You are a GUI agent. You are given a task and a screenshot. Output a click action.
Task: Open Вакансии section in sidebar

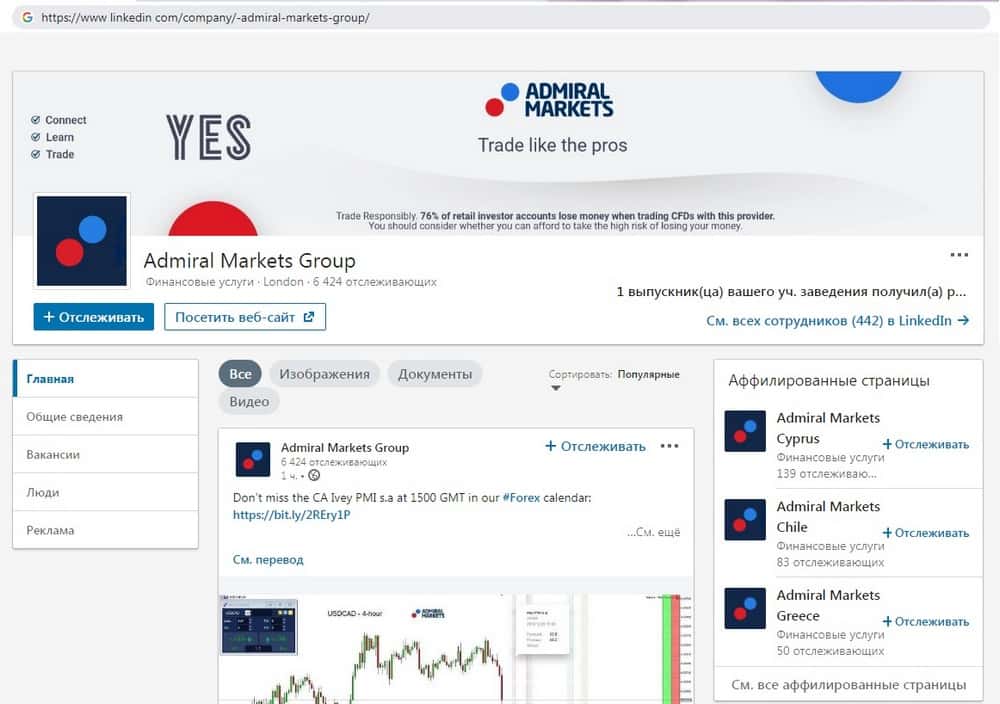click(x=105, y=455)
